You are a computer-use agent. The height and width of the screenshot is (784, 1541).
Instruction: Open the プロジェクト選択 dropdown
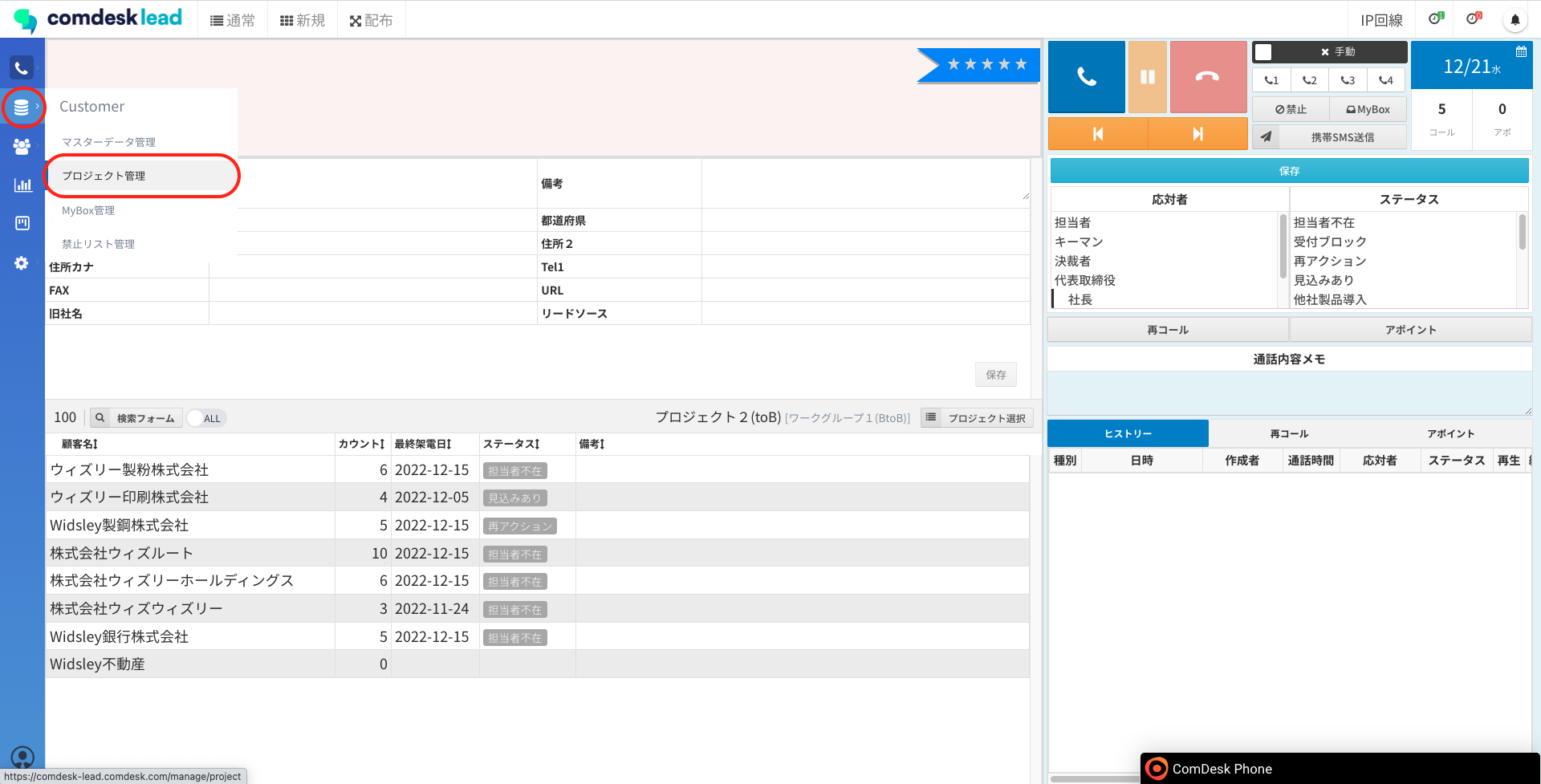[x=976, y=417]
